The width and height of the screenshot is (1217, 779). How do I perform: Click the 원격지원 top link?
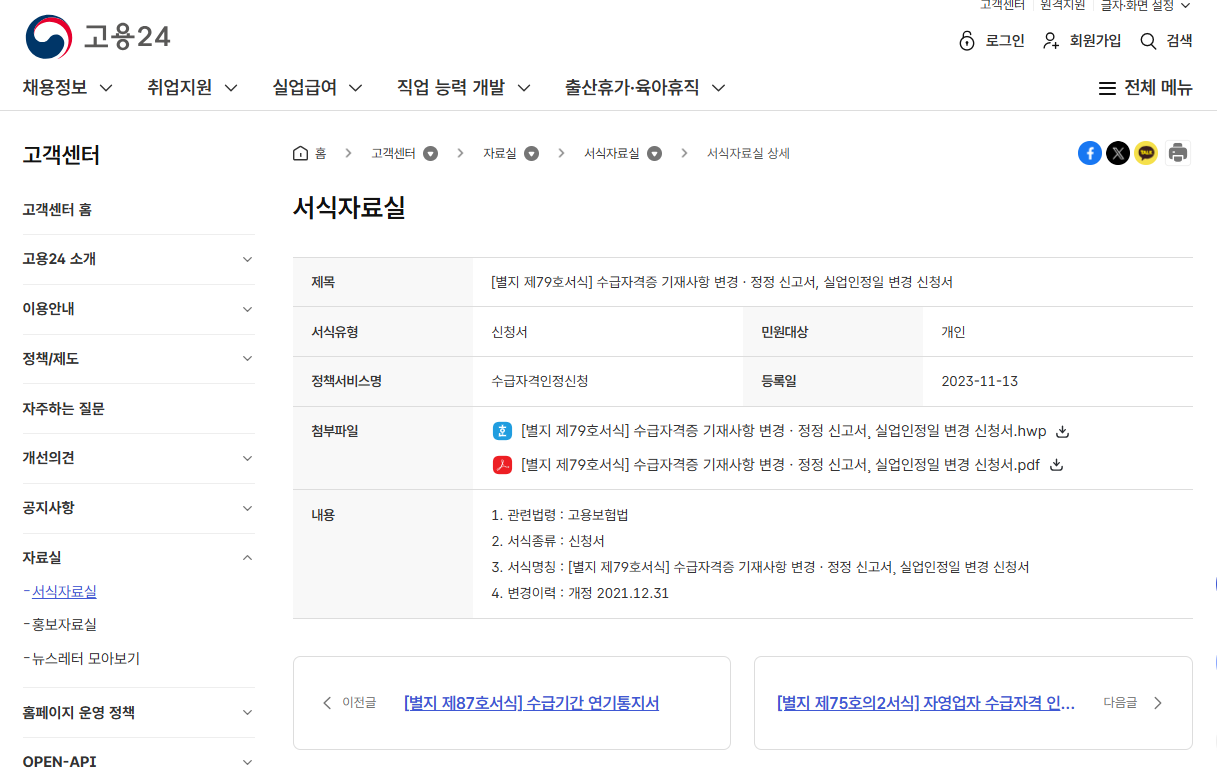tap(1062, 5)
